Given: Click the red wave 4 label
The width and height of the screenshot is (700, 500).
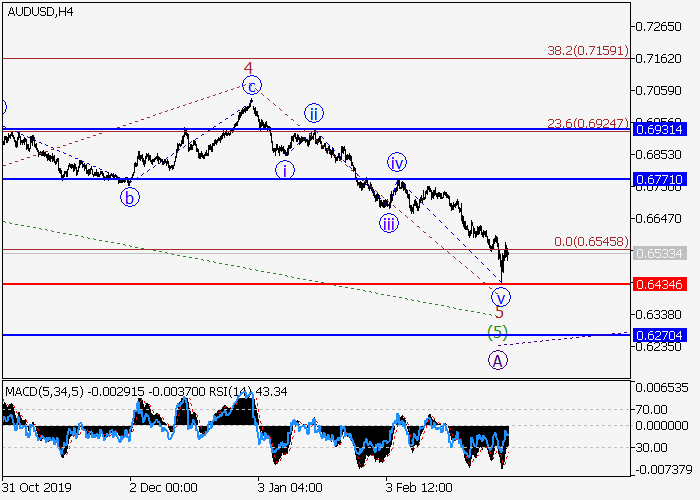Looking at the screenshot, I should (x=248, y=68).
